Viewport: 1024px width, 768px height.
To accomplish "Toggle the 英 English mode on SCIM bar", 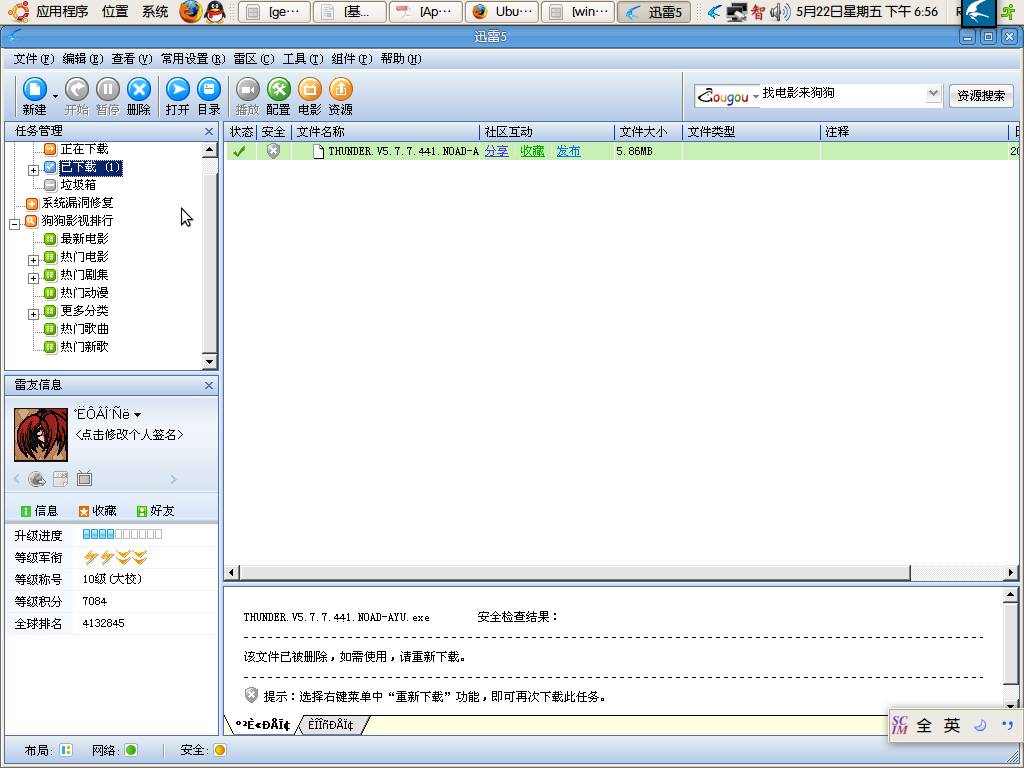I will point(952,726).
